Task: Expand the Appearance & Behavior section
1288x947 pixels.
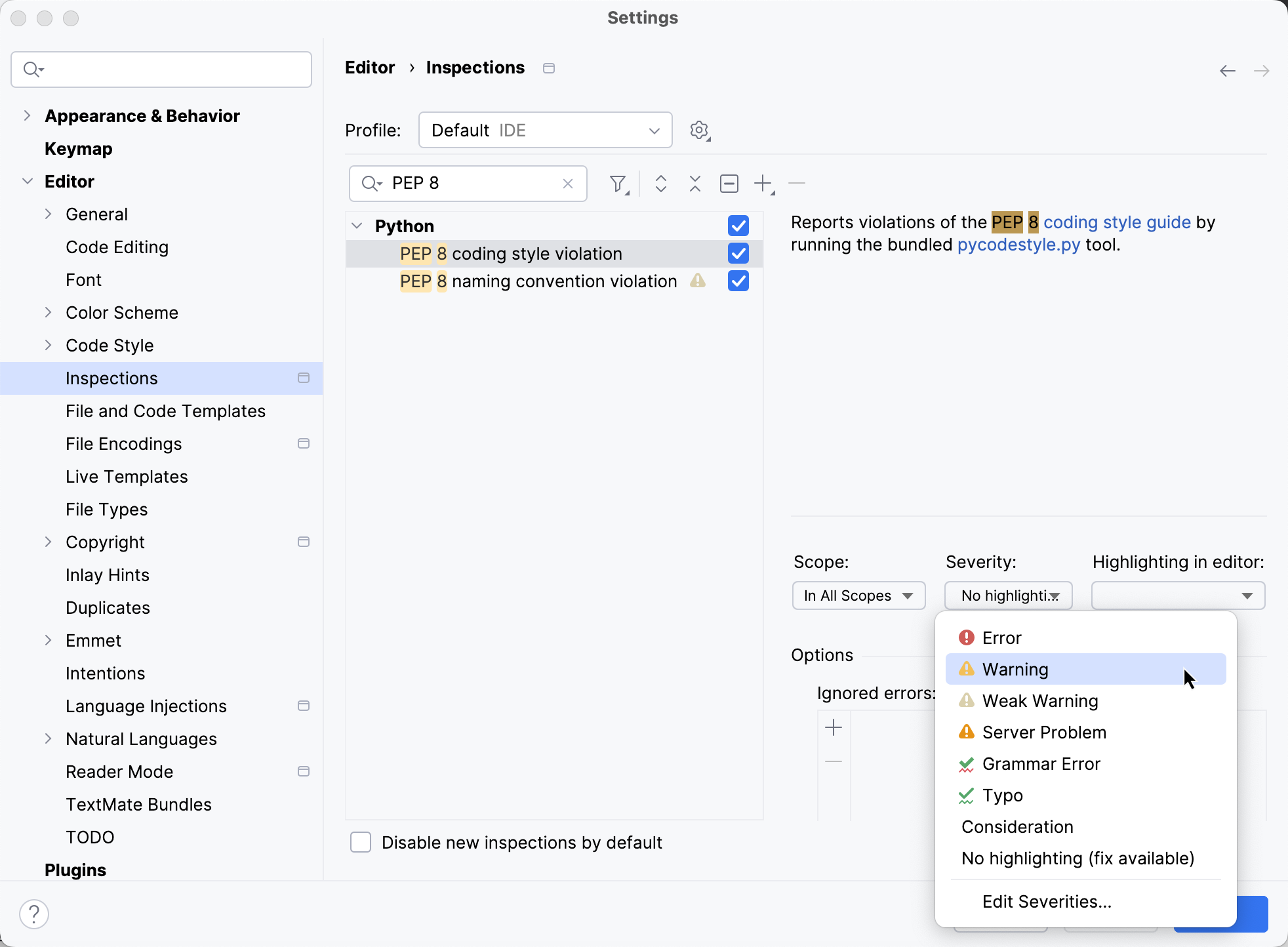Action: pos(27,116)
